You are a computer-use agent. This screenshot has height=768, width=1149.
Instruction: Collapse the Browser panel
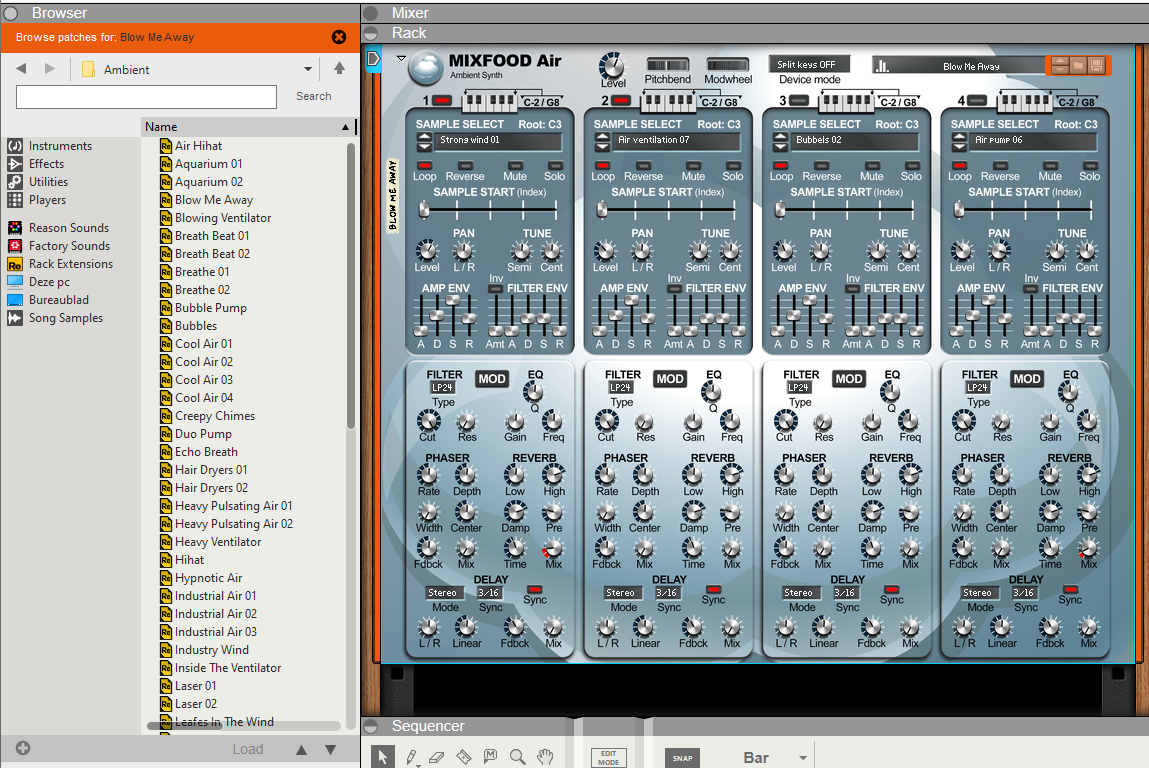pyautogui.click(x=10, y=12)
